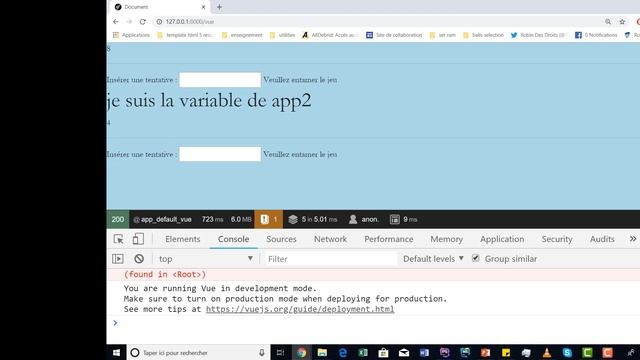Click the taskbar microphone icon
This screenshot has width=640, height=360.
(x=261, y=353)
